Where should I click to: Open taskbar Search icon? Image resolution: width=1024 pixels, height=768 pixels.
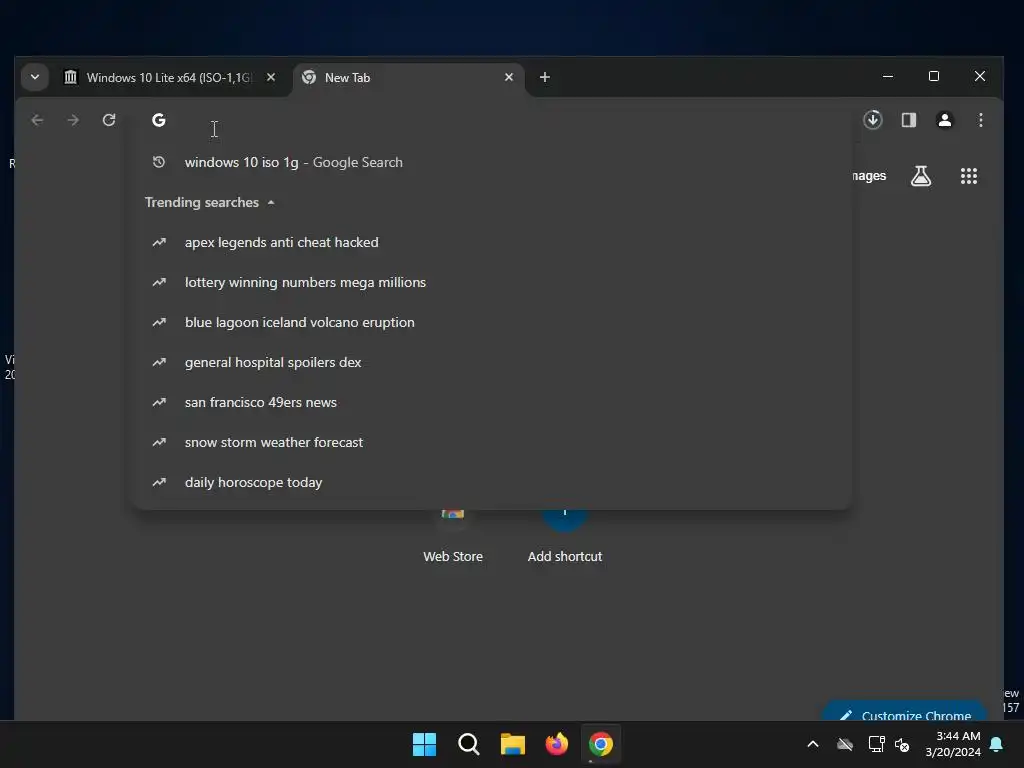[x=469, y=744]
